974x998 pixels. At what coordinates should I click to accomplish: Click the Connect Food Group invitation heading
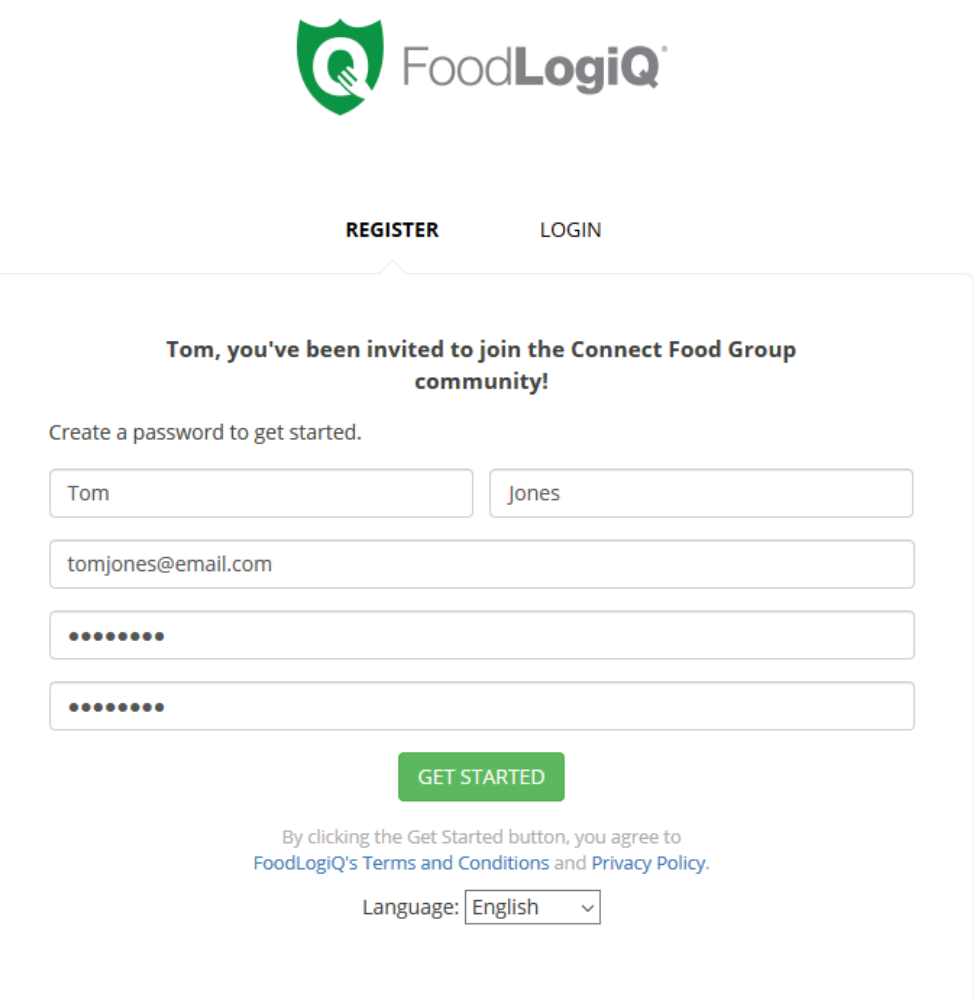(481, 365)
